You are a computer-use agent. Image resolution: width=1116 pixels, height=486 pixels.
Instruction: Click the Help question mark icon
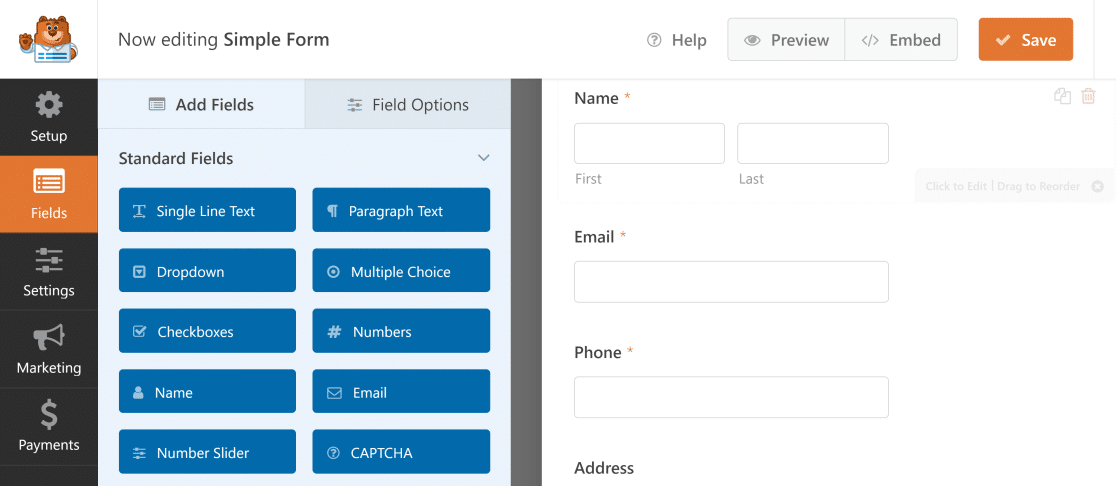[655, 40]
